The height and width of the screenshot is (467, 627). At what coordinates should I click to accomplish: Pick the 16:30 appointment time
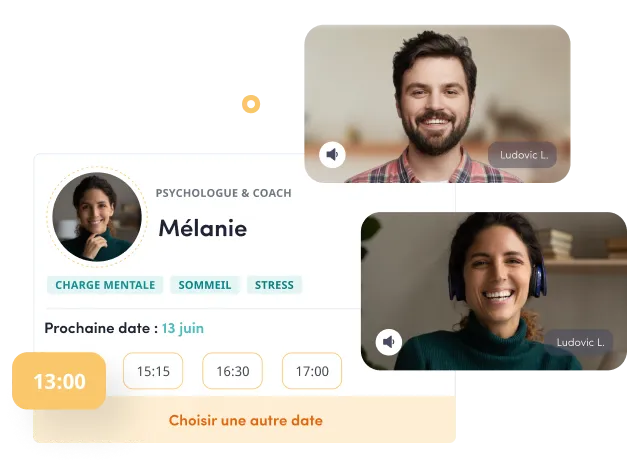(233, 371)
